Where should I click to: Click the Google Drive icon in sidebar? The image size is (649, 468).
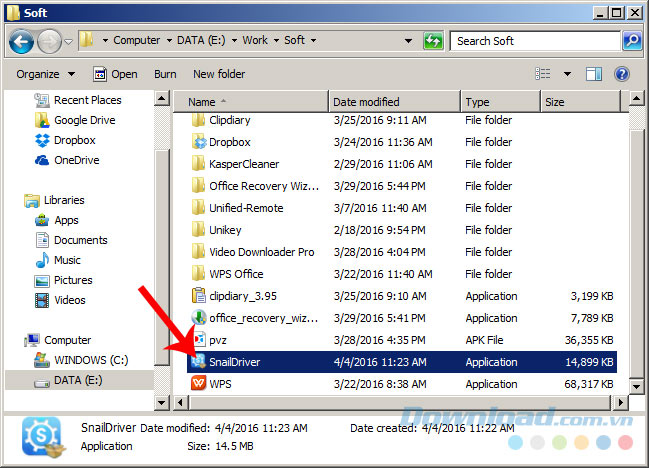[42, 120]
